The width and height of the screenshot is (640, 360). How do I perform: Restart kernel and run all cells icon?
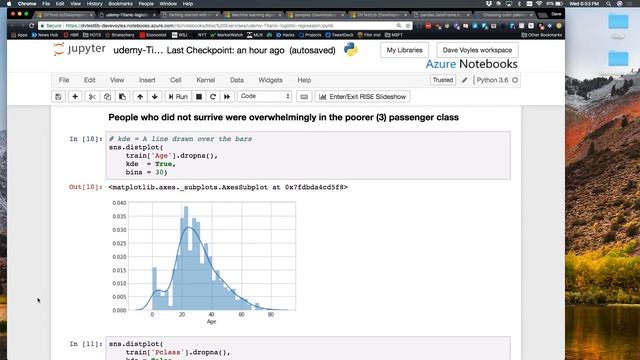click(x=227, y=97)
